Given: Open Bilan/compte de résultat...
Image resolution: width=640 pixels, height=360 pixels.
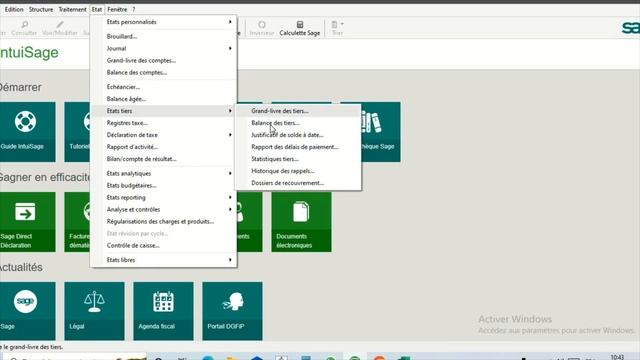Looking at the screenshot, I should pyautogui.click(x=163, y=159).
